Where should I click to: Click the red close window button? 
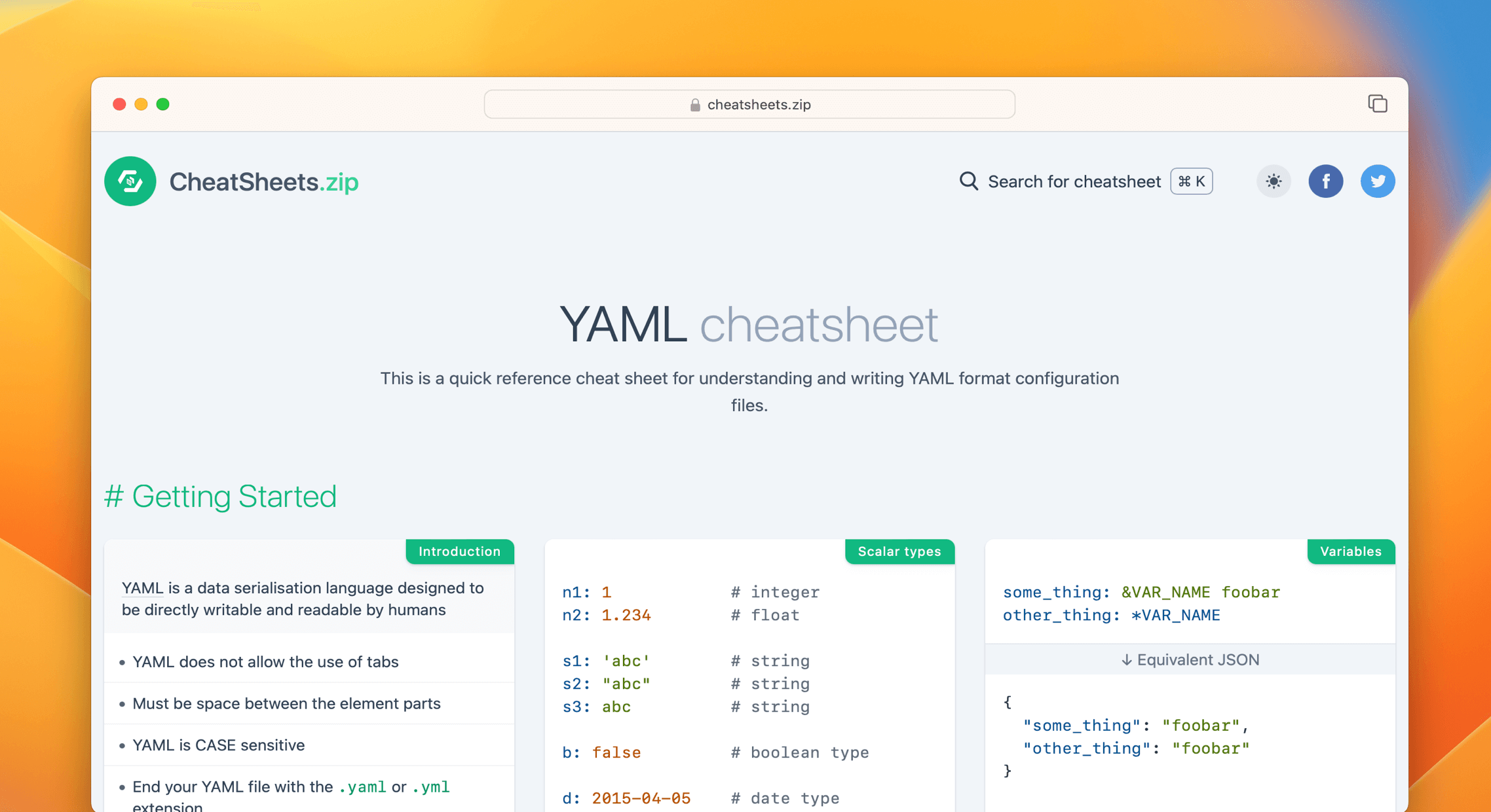pyautogui.click(x=119, y=104)
